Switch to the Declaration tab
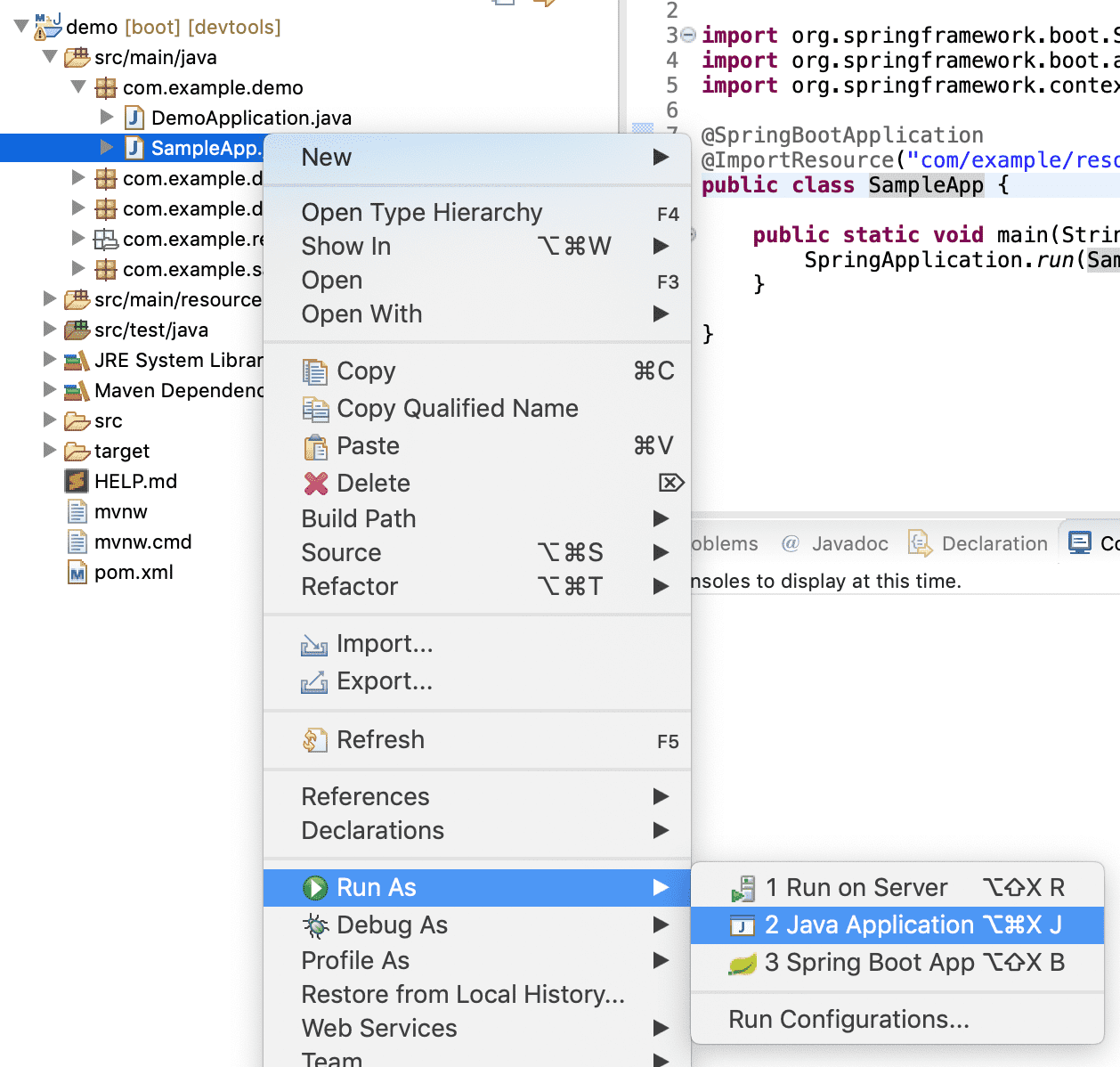The height and width of the screenshot is (1067, 1120). pyautogui.click(x=994, y=543)
